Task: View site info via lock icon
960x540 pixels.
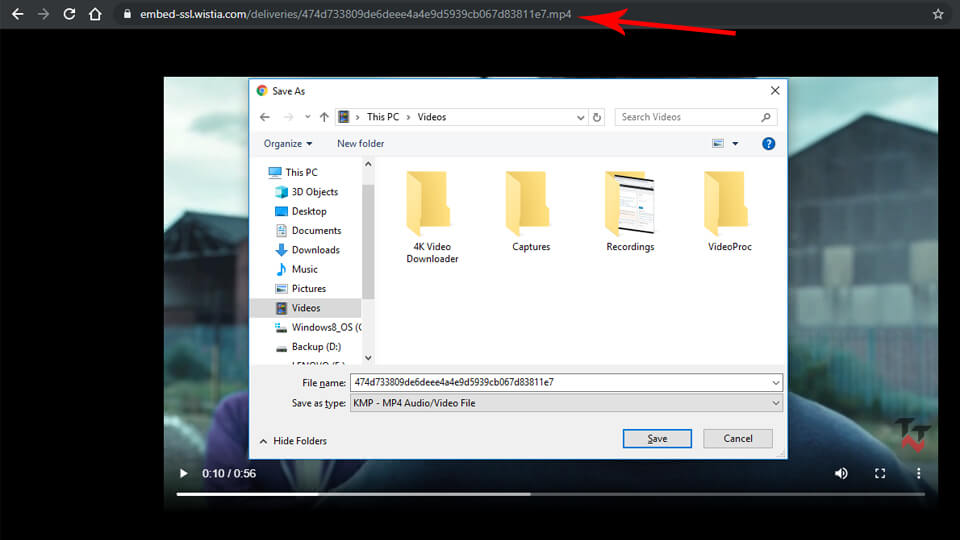Action: pos(127,13)
